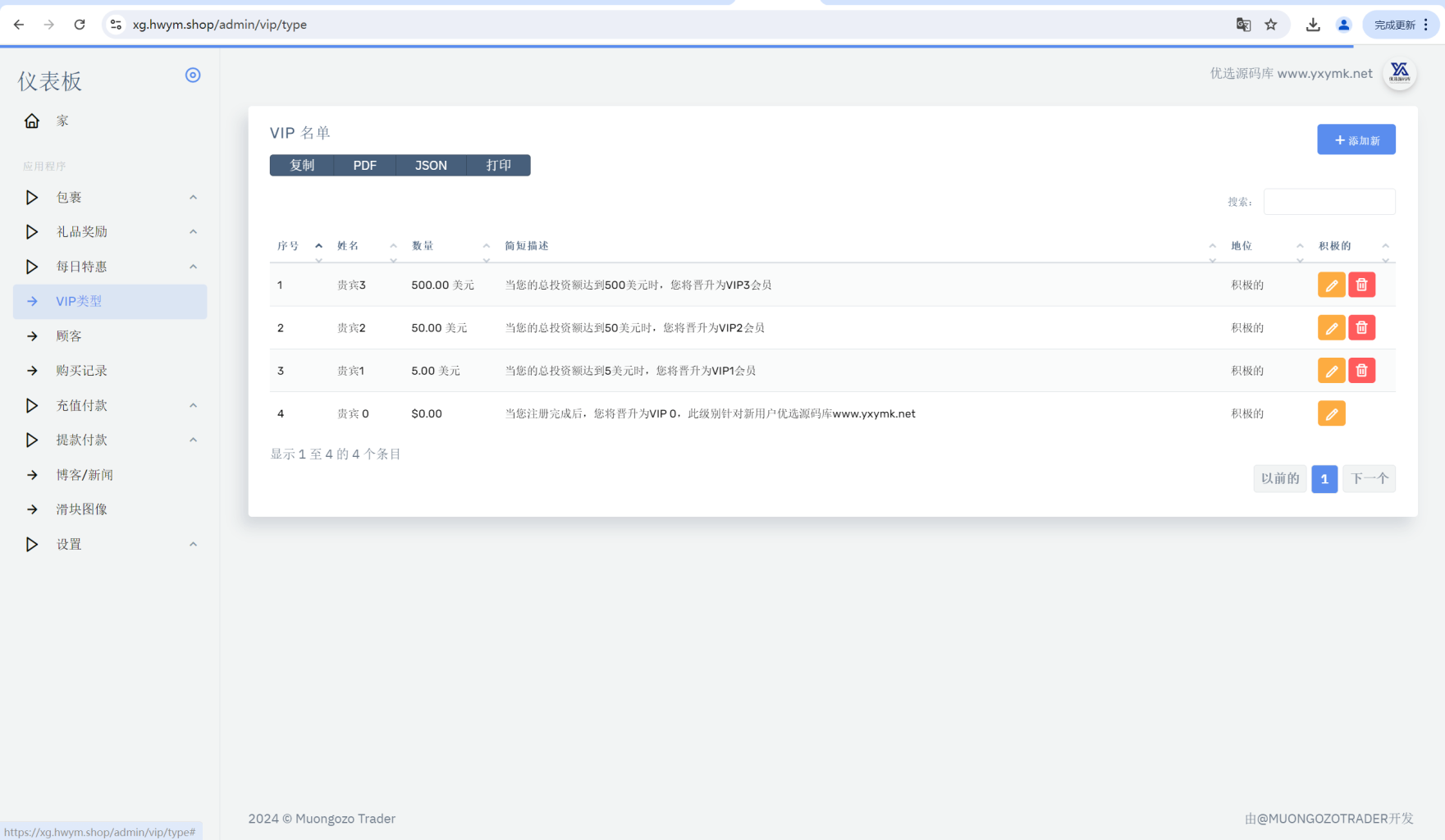Open the 顾客 menu item

tap(70, 336)
